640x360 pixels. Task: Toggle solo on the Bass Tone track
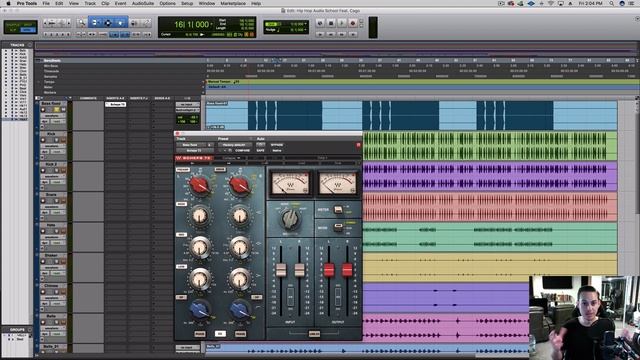57,109
